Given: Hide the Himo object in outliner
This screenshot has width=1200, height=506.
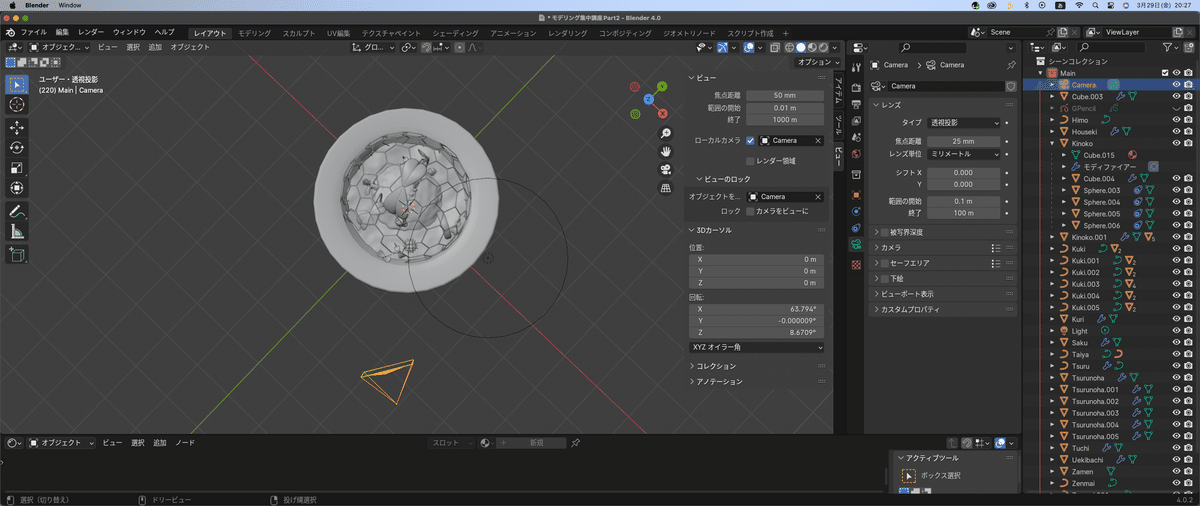Looking at the screenshot, I should click(1176, 120).
